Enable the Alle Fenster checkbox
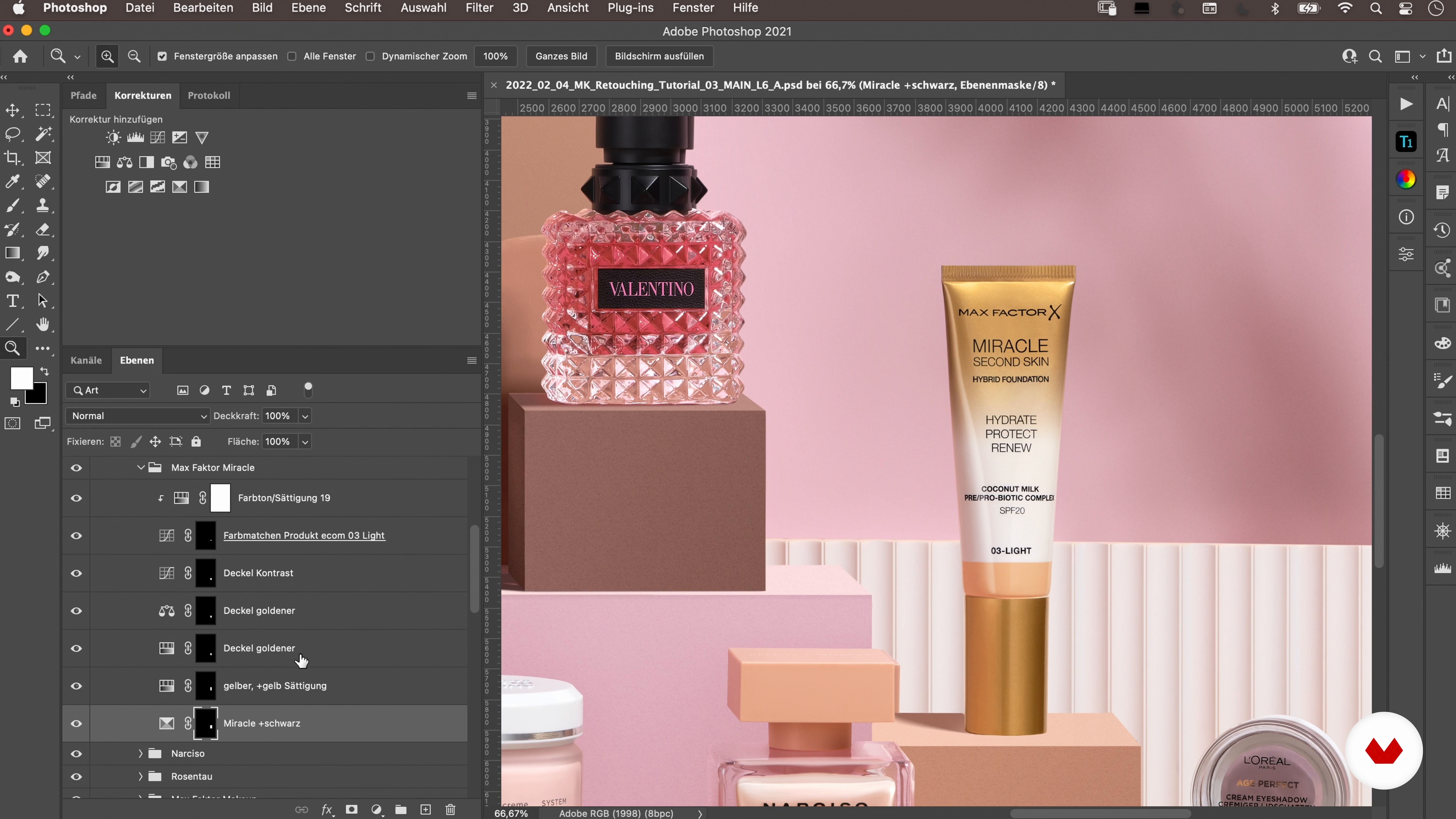Screen dimensions: 1456x819 pyautogui.click(x=292, y=56)
